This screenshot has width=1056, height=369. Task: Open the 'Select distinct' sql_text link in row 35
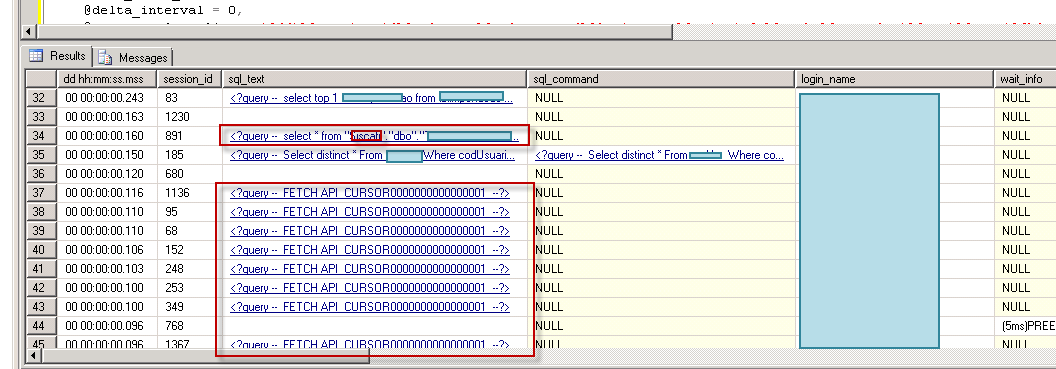(372, 155)
